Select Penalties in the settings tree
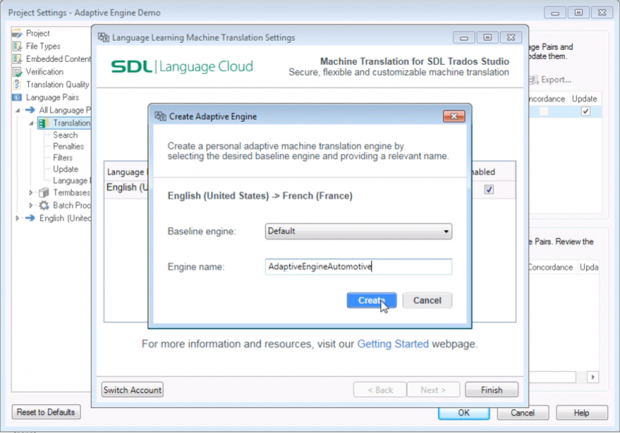620x433 pixels. (69, 146)
